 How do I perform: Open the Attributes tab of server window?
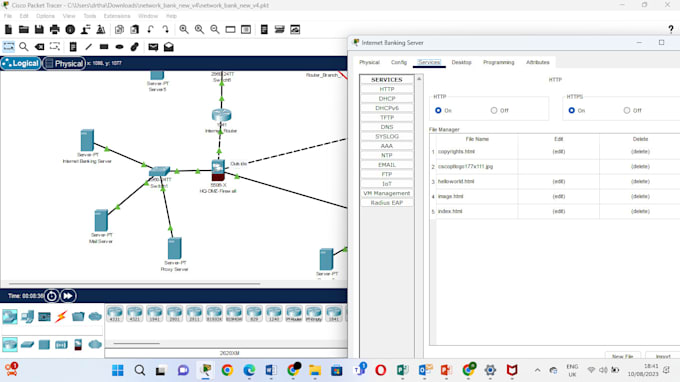point(538,62)
